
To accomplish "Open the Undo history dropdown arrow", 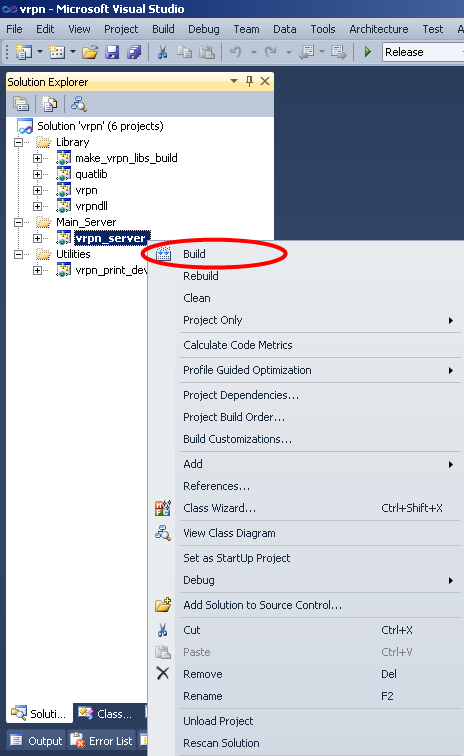I will tap(253, 52).
